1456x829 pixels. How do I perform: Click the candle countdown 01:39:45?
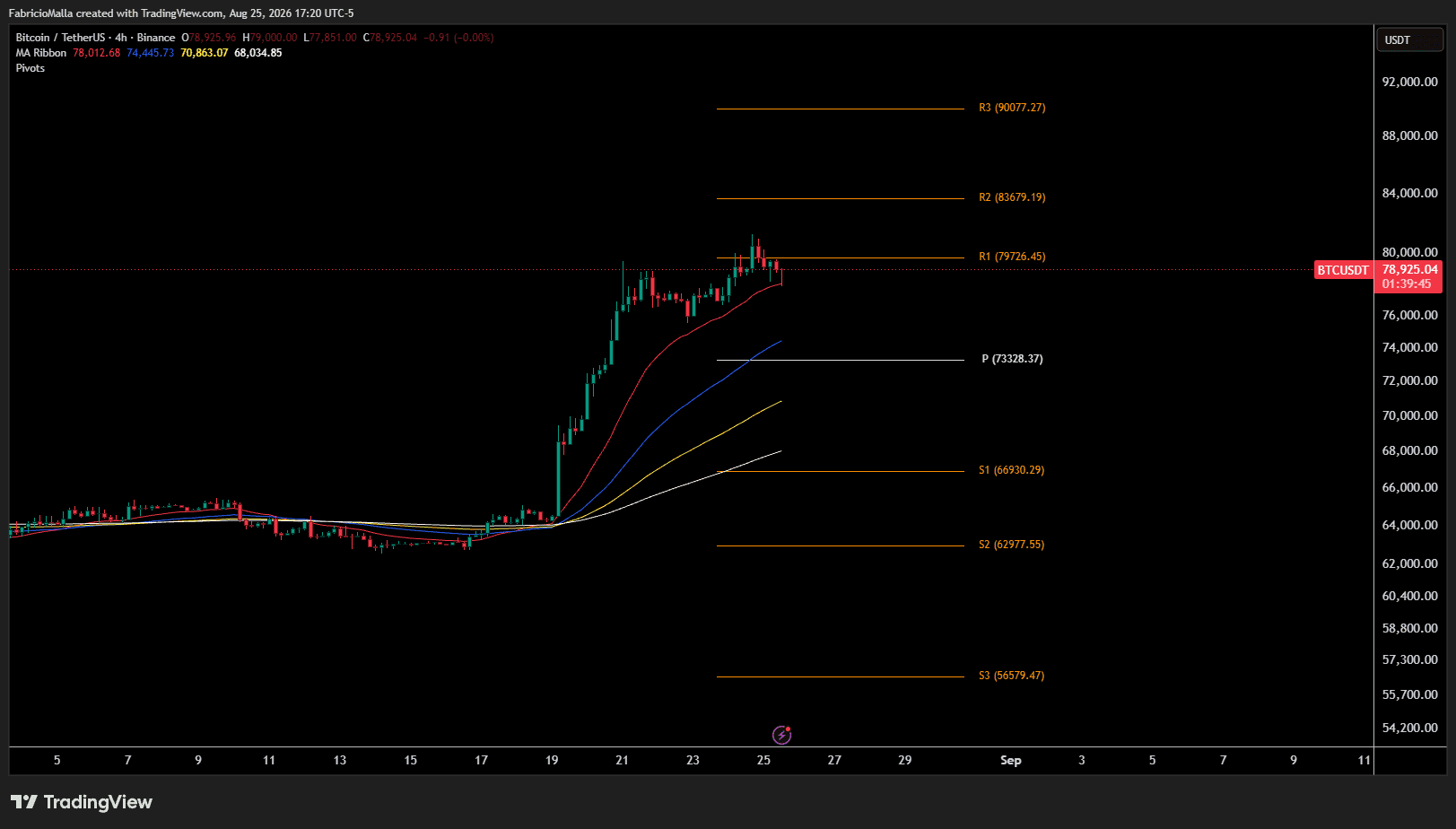point(1407,284)
